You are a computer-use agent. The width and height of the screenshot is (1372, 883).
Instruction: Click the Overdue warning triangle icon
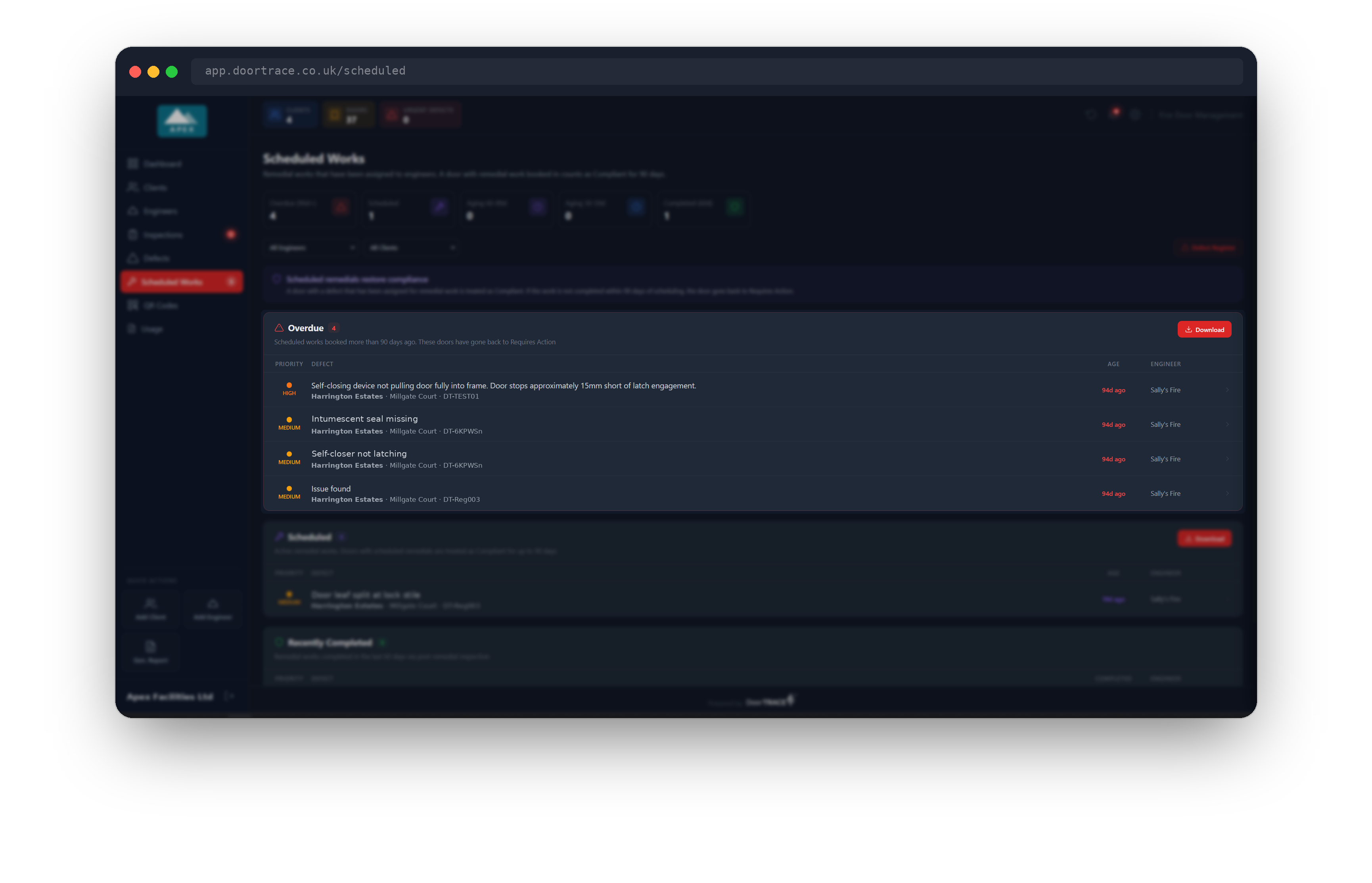click(x=279, y=328)
